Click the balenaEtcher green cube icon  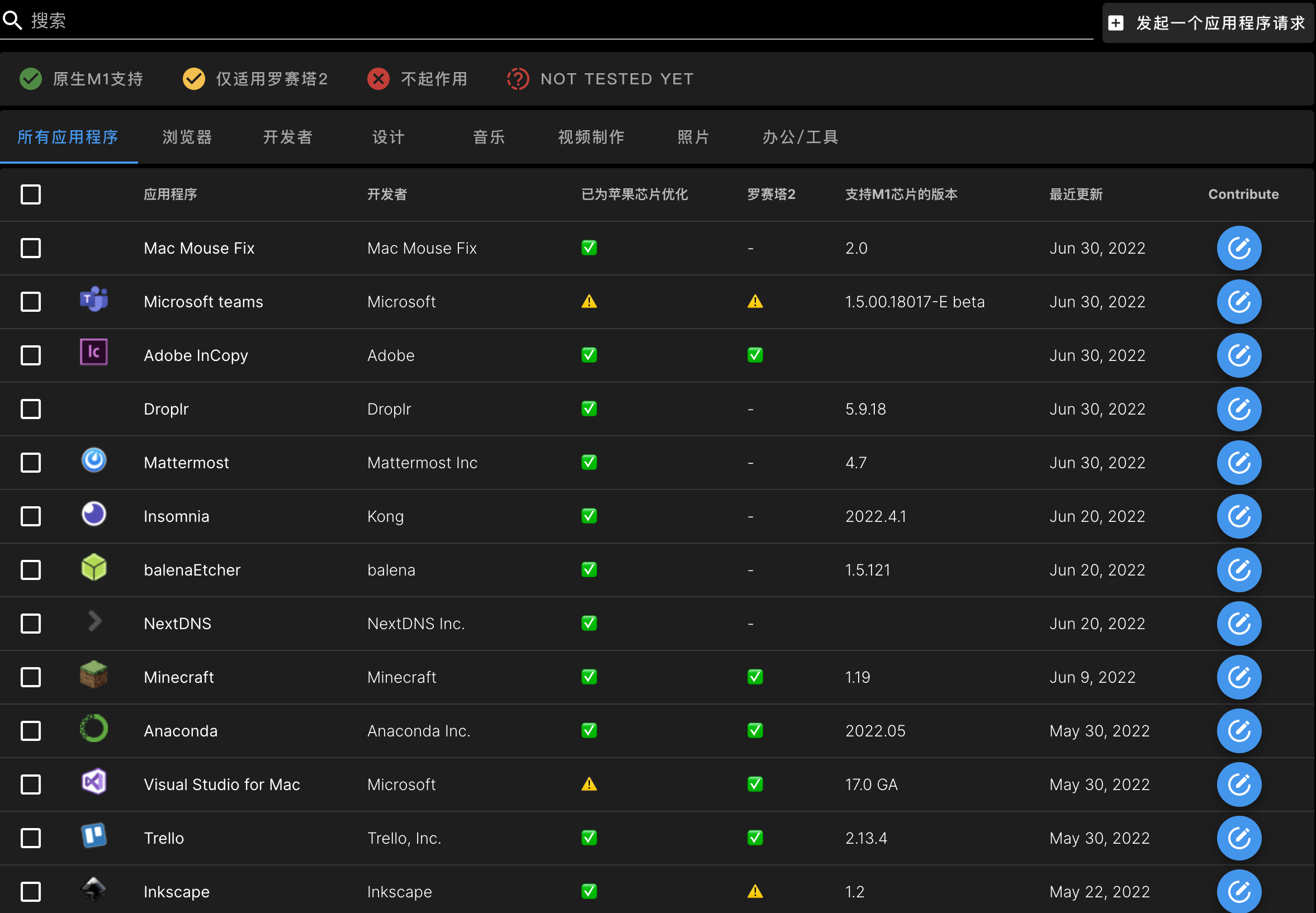pos(94,567)
